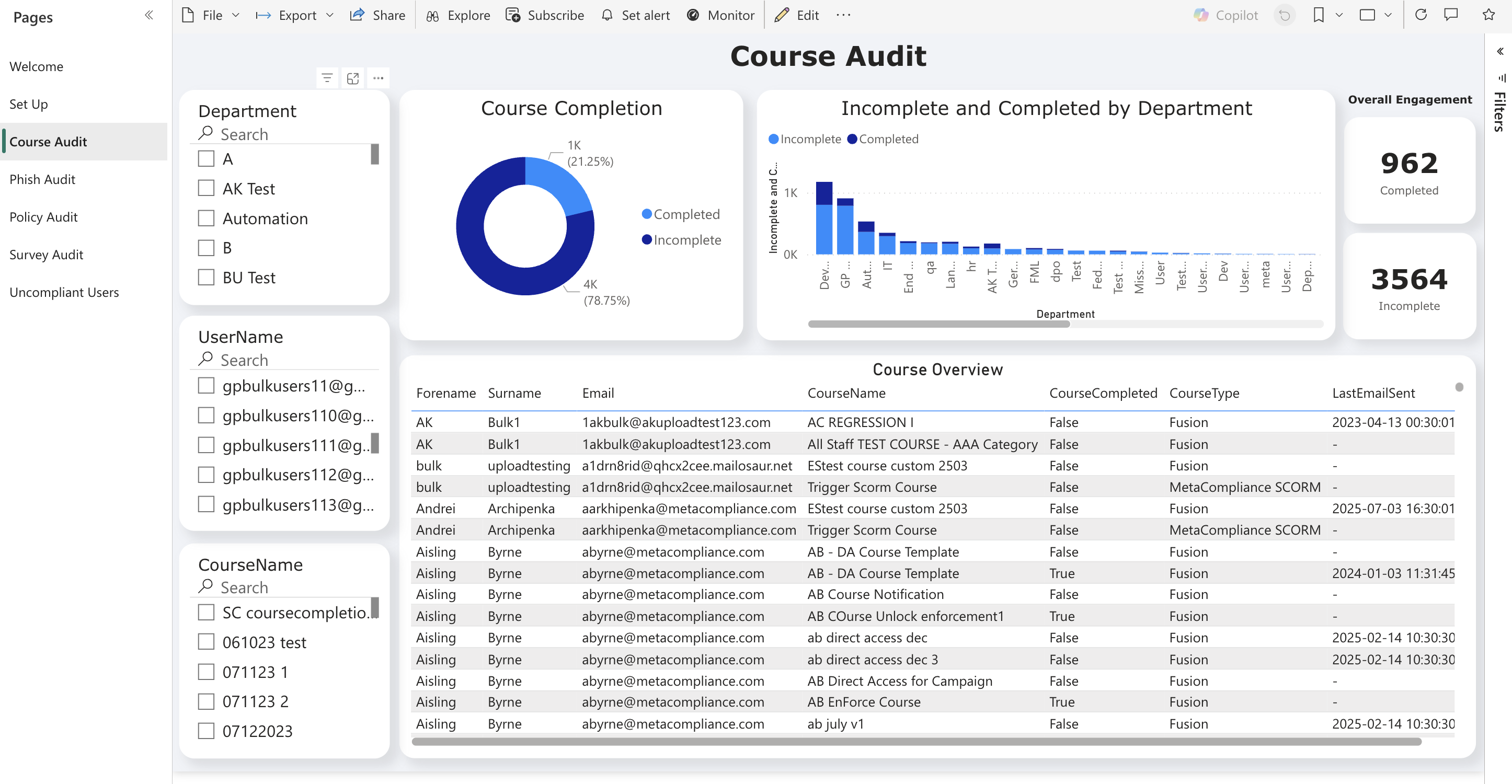Image resolution: width=1512 pixels, height=784 pixels.
Task: Open the File menu
Action: [x=211, y=15]
